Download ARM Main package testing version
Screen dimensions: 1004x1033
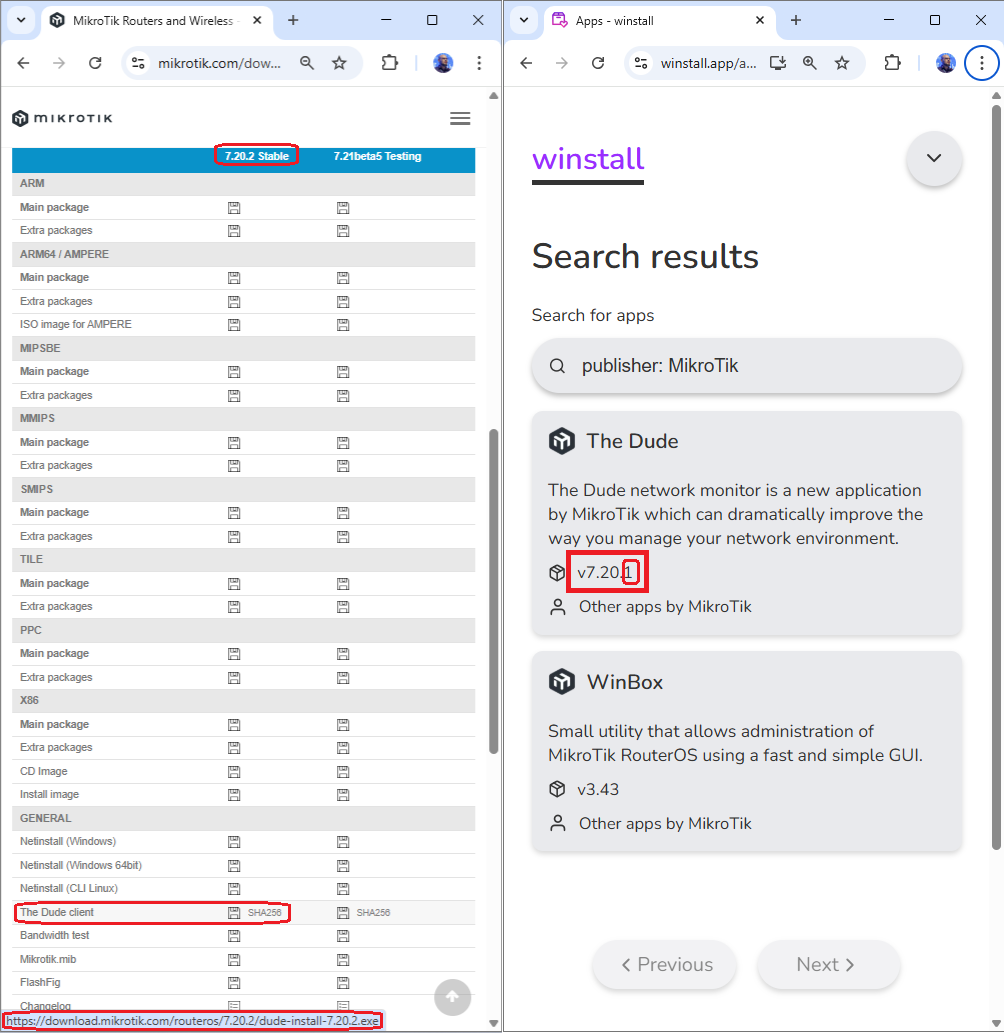[x=343, y=208]
